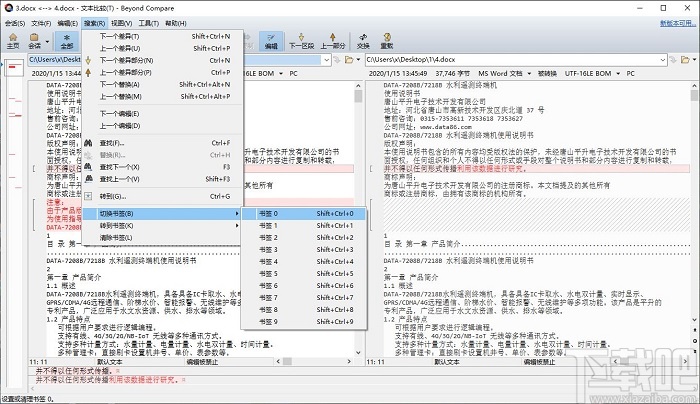Image resolution: width=700 pixels, height=404 pixels.
Task: Choose 下一个差异(T) menu entry
Action: (x=163, y=36)
